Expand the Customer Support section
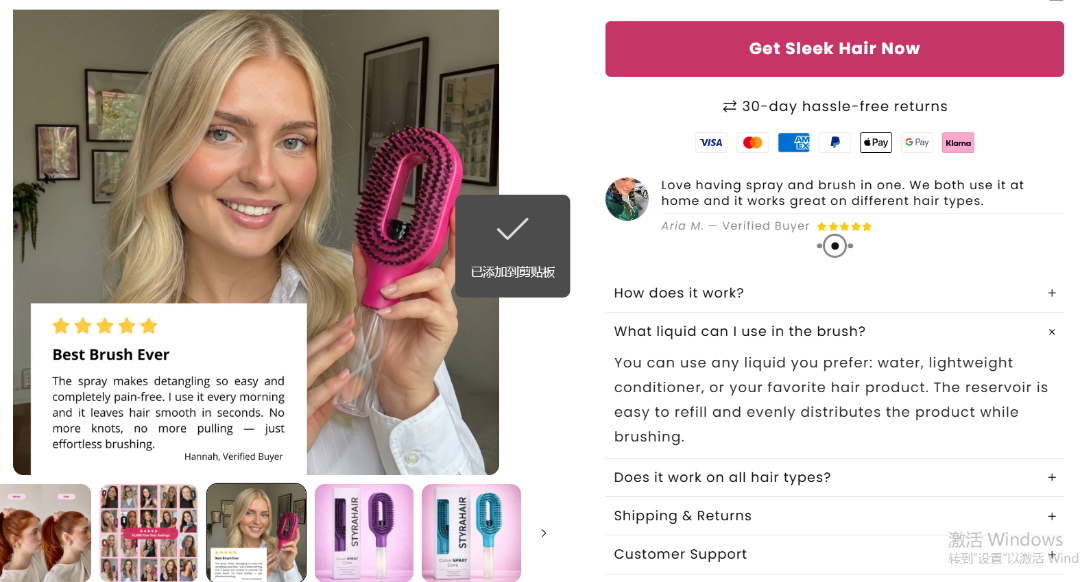Image resolution: width=1080 pixels, height=582 pixels. [834, 554]
